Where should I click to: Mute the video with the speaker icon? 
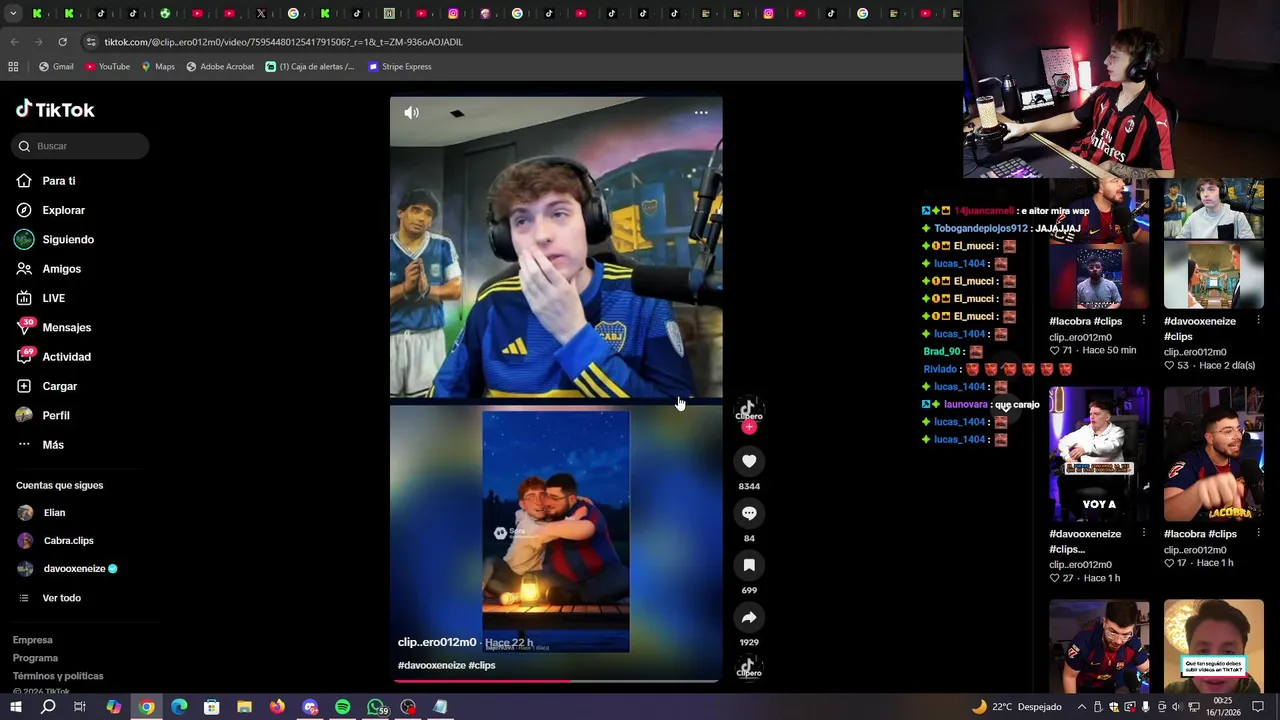tap(411, 113)
